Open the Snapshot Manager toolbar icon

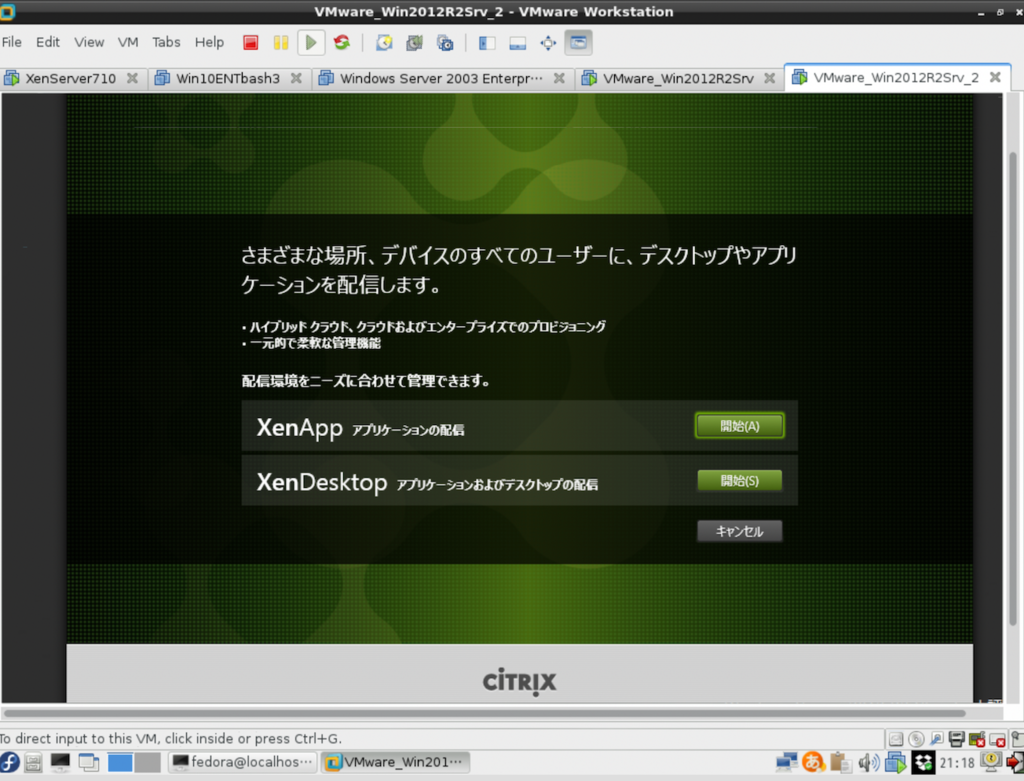tap(445, 43)
